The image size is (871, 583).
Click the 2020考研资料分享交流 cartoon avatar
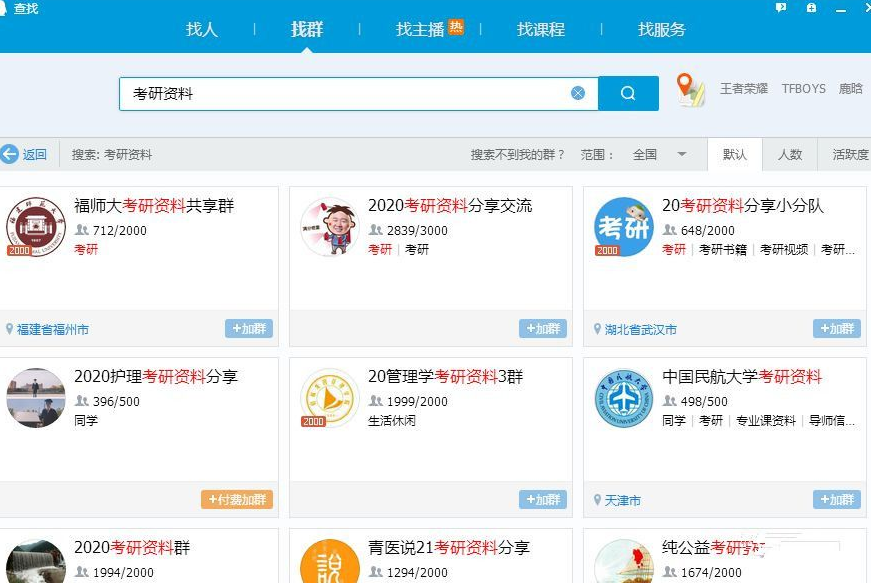[x=329, y=226]
